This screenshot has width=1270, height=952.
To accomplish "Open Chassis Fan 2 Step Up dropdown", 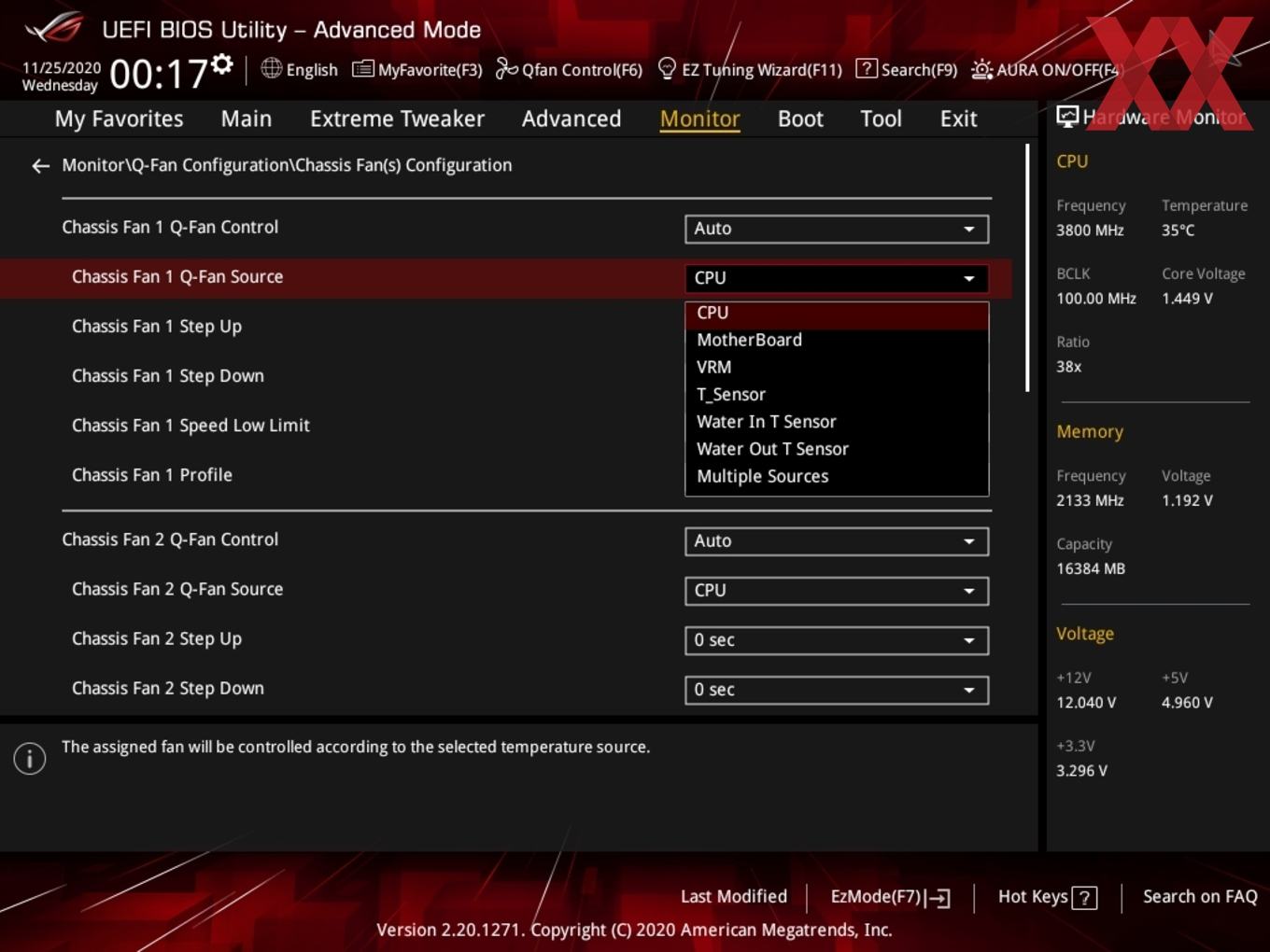I will [837, 640].
